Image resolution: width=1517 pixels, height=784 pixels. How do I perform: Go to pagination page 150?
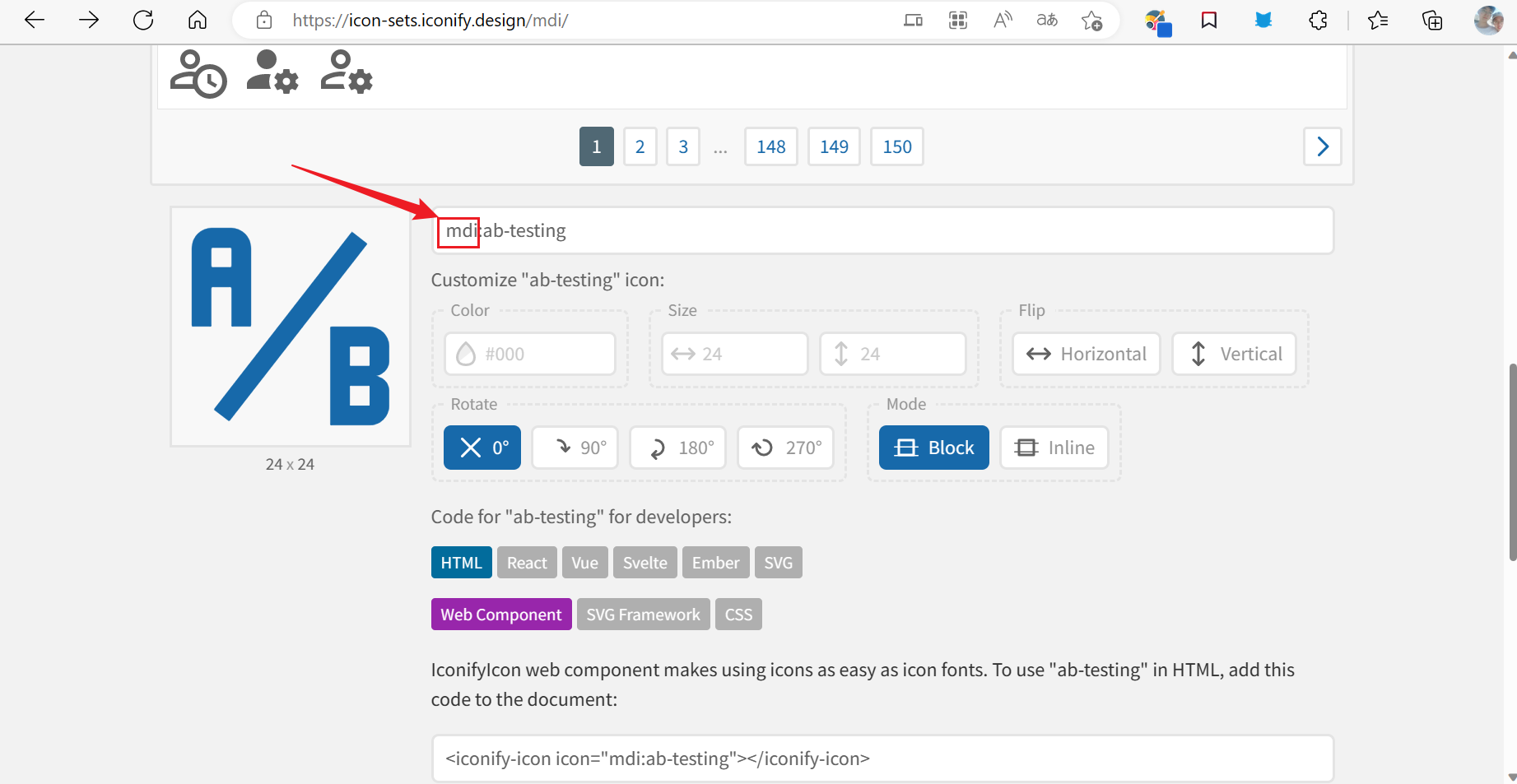897,146
